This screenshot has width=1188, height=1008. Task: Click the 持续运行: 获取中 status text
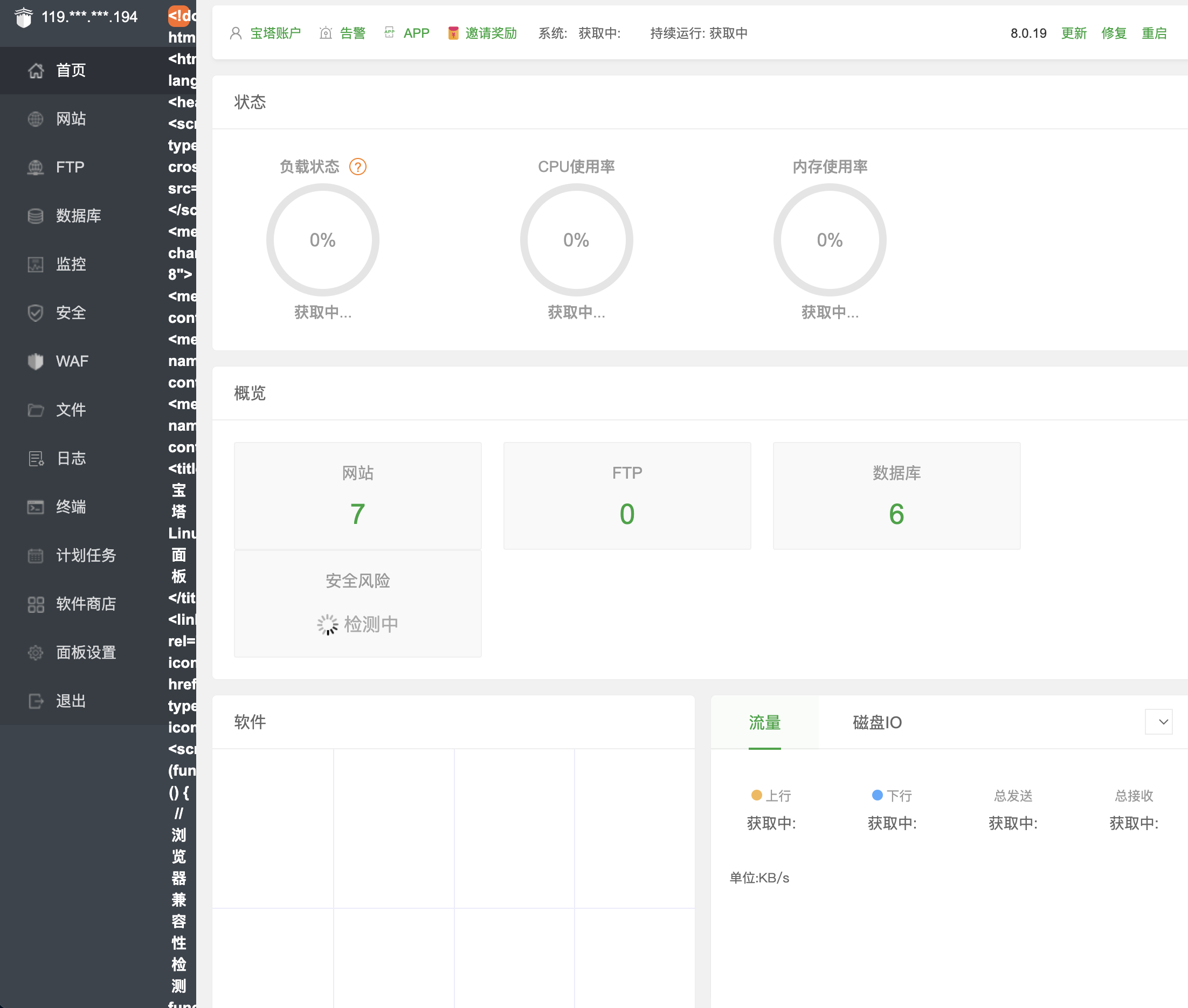point(699,33)
